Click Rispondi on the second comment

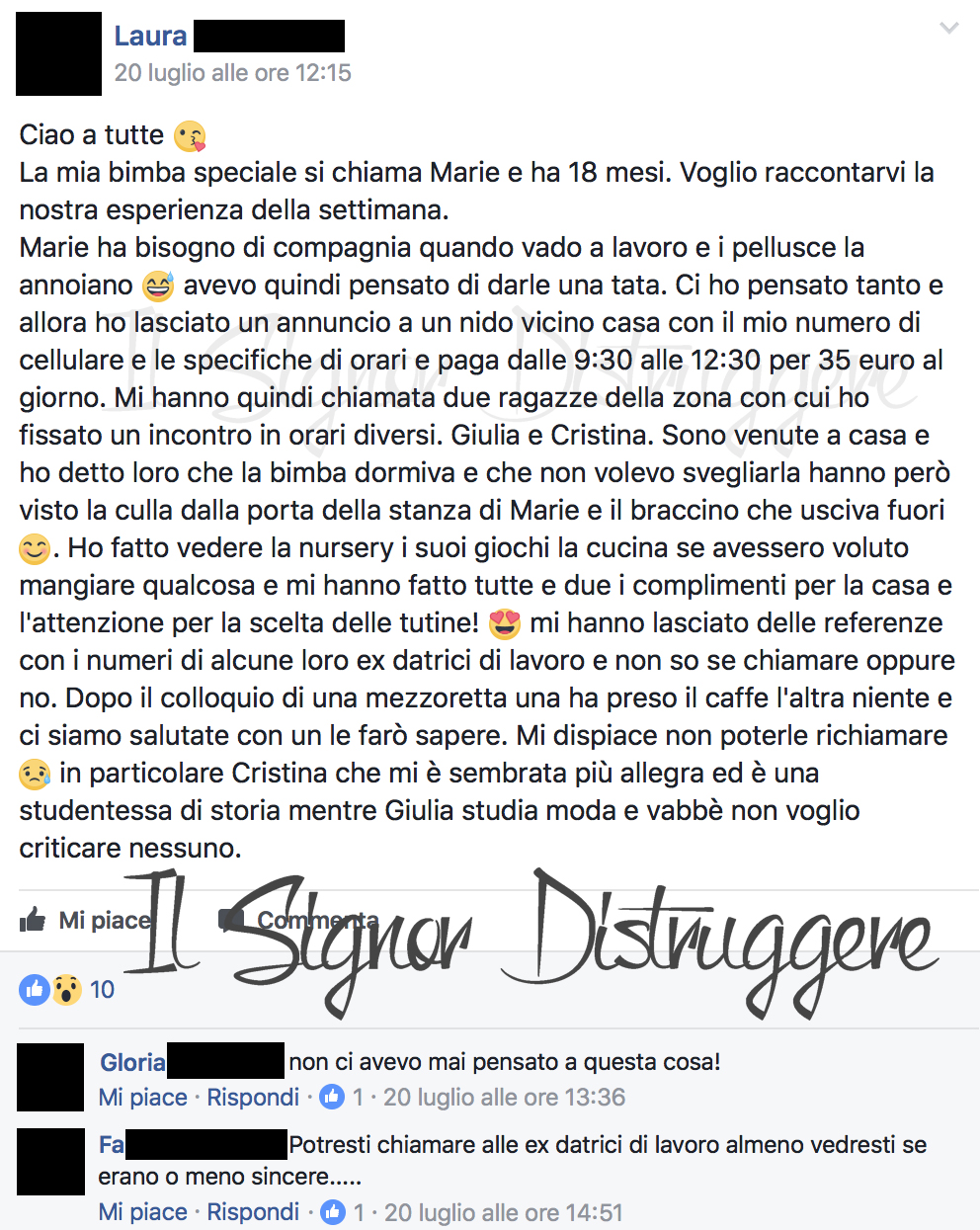[x=253, y=1212]
